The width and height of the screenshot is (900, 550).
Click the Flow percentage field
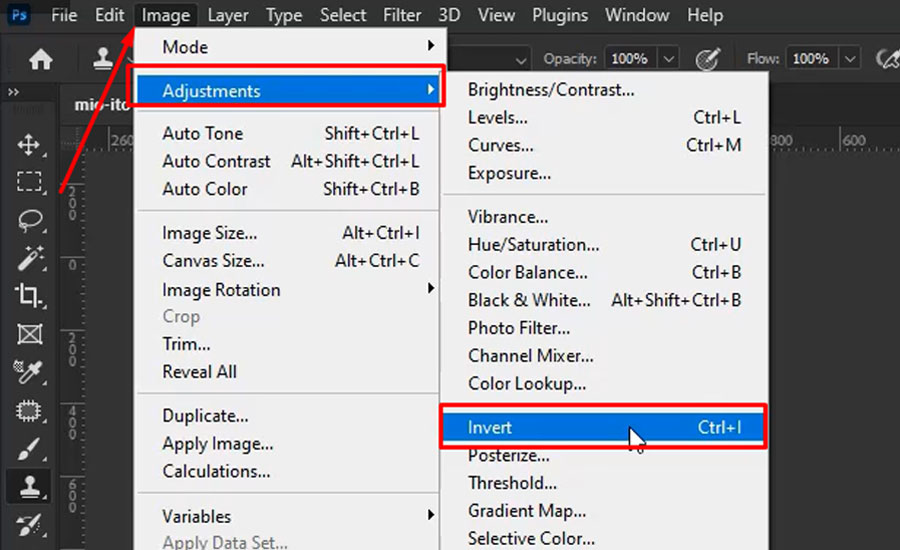pos(811,59)
